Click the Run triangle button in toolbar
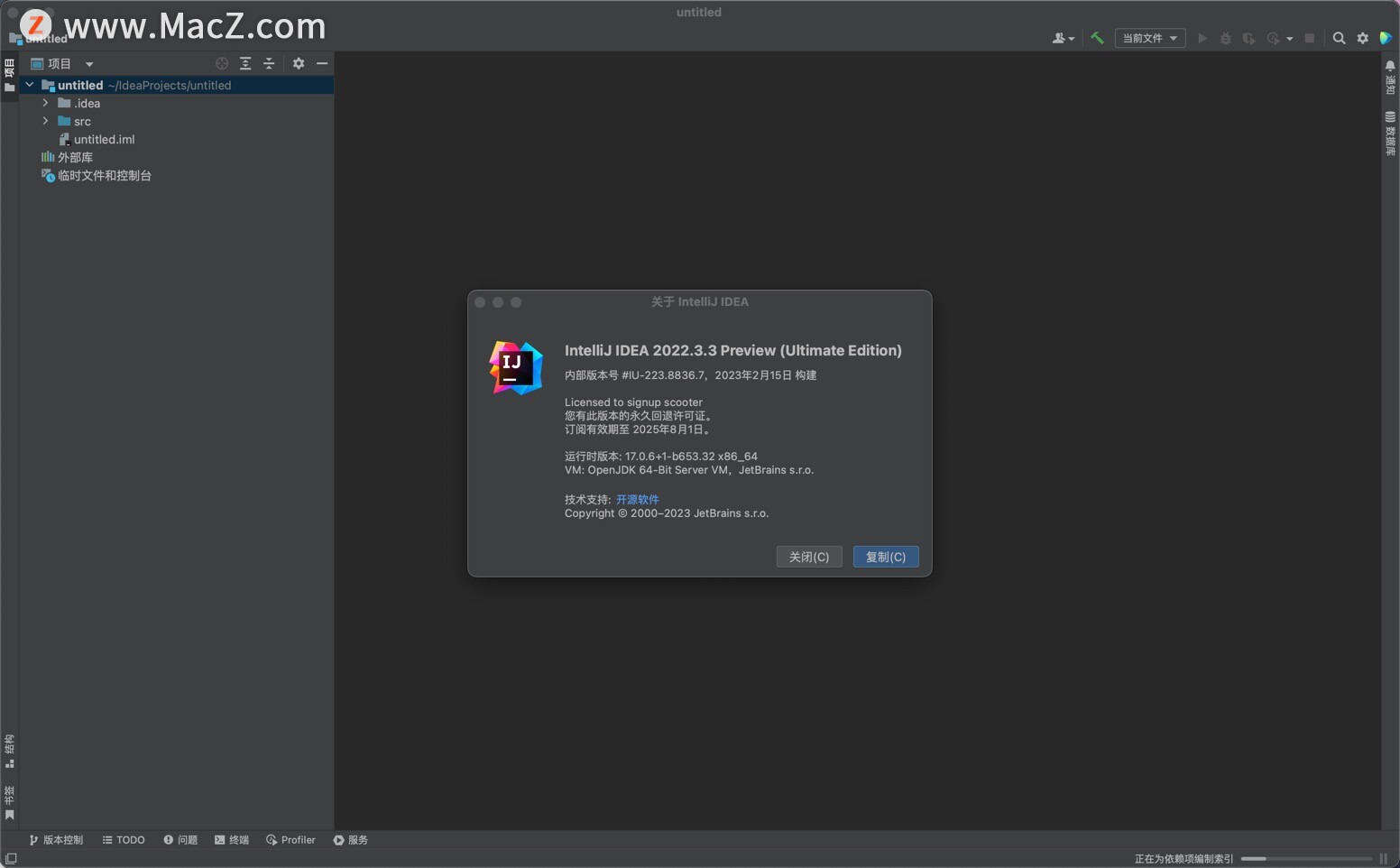 (1202, 38)
